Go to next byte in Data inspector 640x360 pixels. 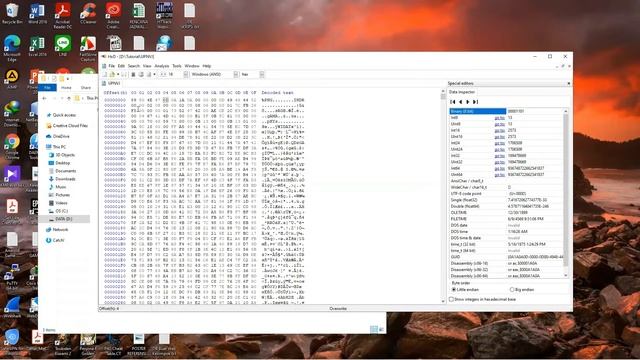pos(468,102)
